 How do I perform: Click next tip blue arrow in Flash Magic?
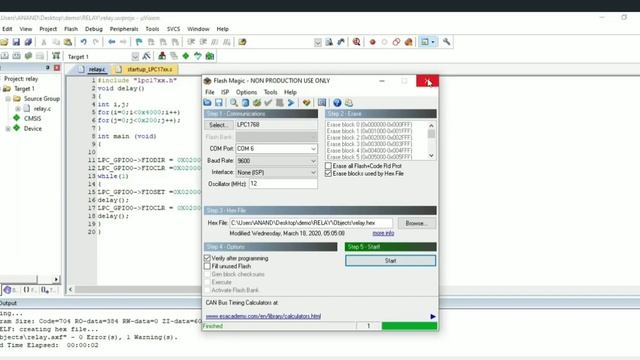tap(433, 316)
